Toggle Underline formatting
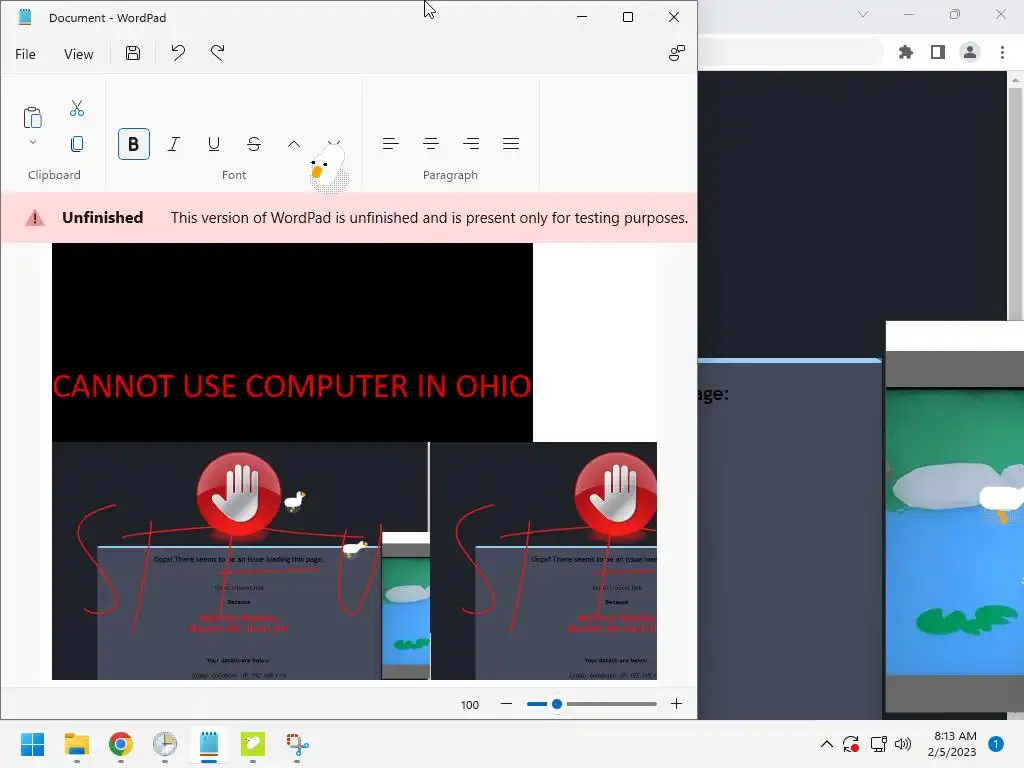 [x=214, y=144]
